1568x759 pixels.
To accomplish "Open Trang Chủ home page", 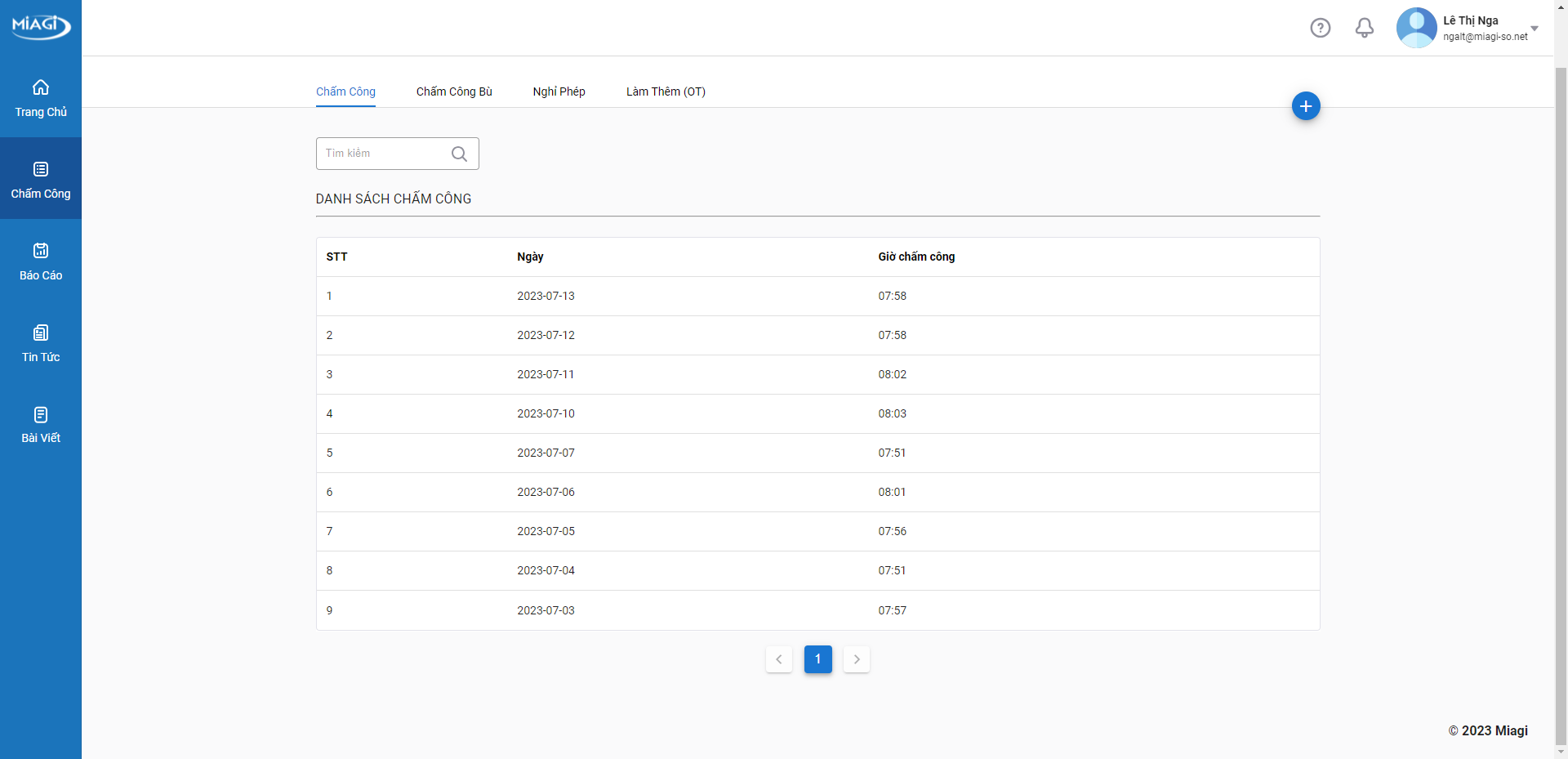I will pos(41,97).
